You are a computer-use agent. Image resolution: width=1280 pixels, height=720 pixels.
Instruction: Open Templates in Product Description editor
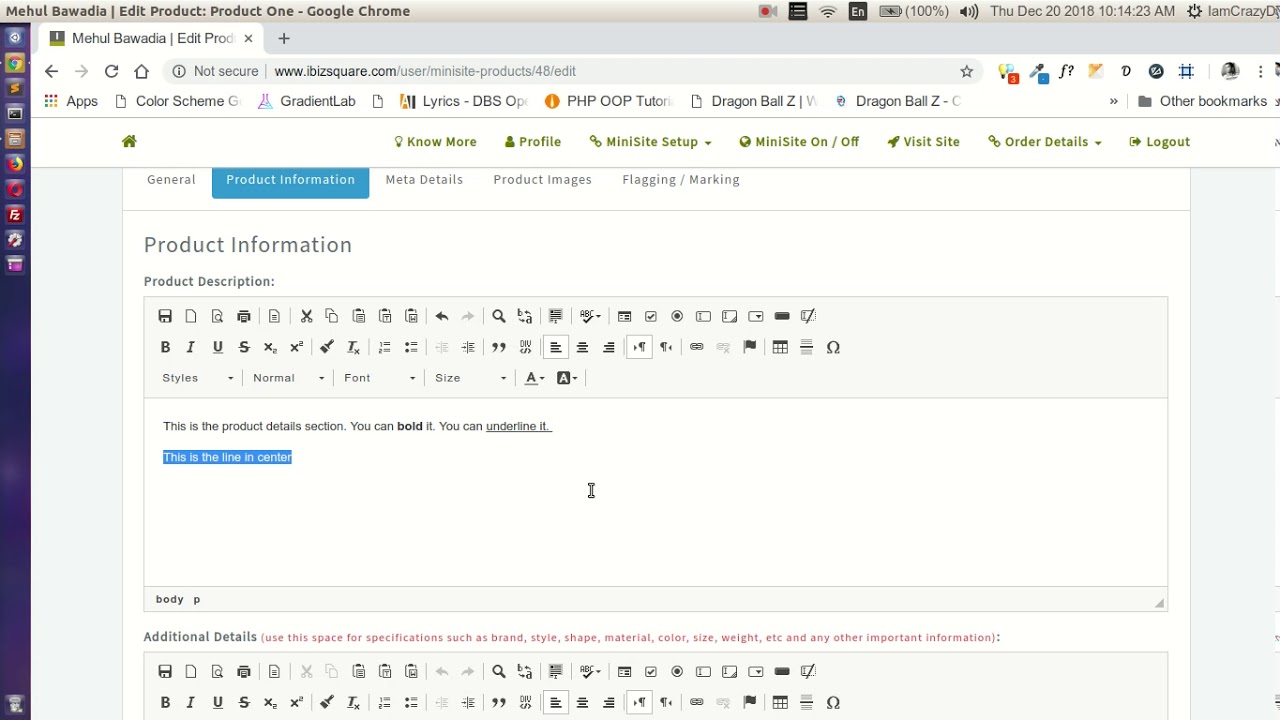pyautogui.click(x=274, y=316)
